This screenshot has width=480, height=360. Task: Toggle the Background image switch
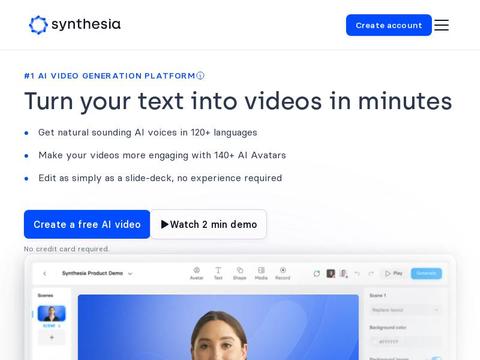pyautogui.click(x=436, y=358)
